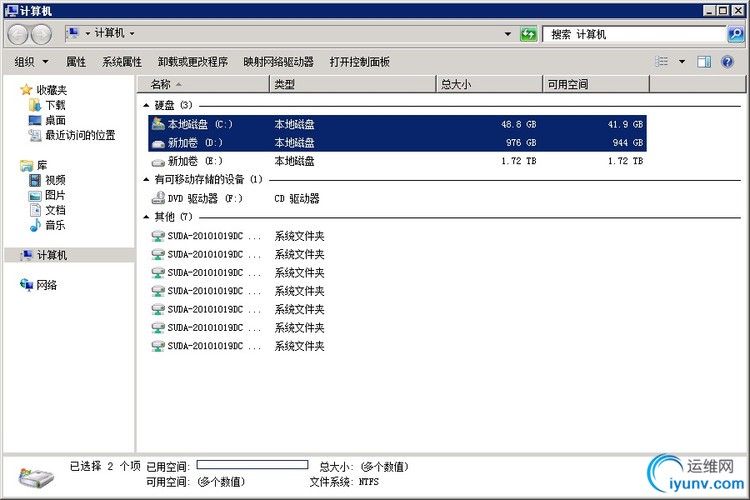The image size is (750, 500).
Task: Click 卸载或更改程序
Action: (192, 62)
